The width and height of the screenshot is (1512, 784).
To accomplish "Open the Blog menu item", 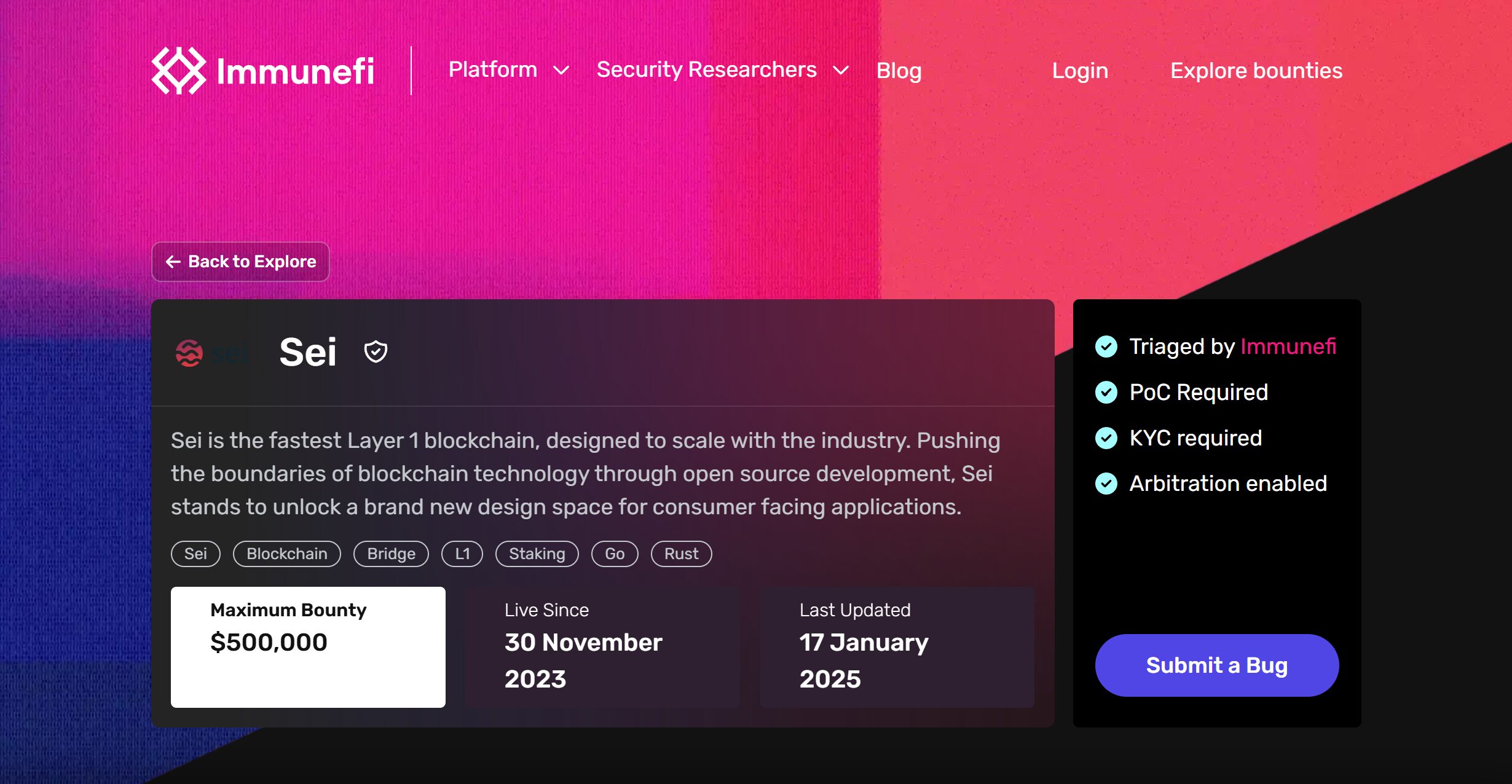I will pyautogui.click(x=899, y=71).
